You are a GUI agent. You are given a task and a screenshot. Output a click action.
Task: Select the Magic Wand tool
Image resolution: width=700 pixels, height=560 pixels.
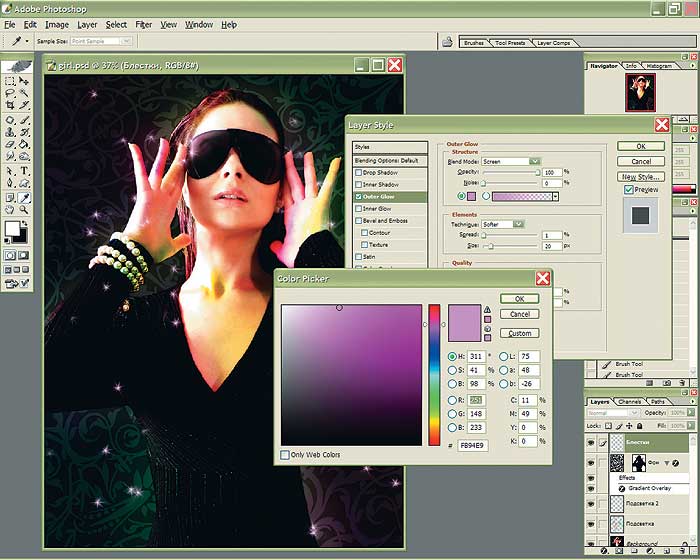click(x=24, y=93)
